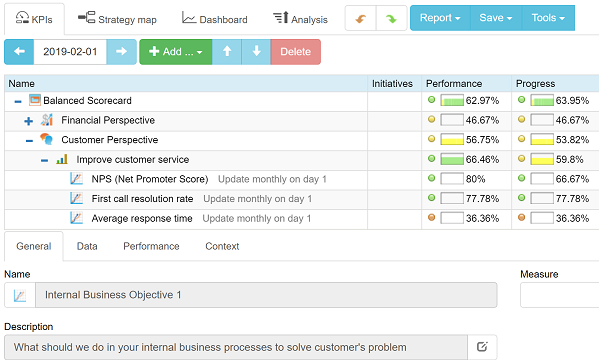Image resolution: width=600 pixels, height=363 pixels.
Task: Click the Financial Perspective icon
Action: click(47, 120)
